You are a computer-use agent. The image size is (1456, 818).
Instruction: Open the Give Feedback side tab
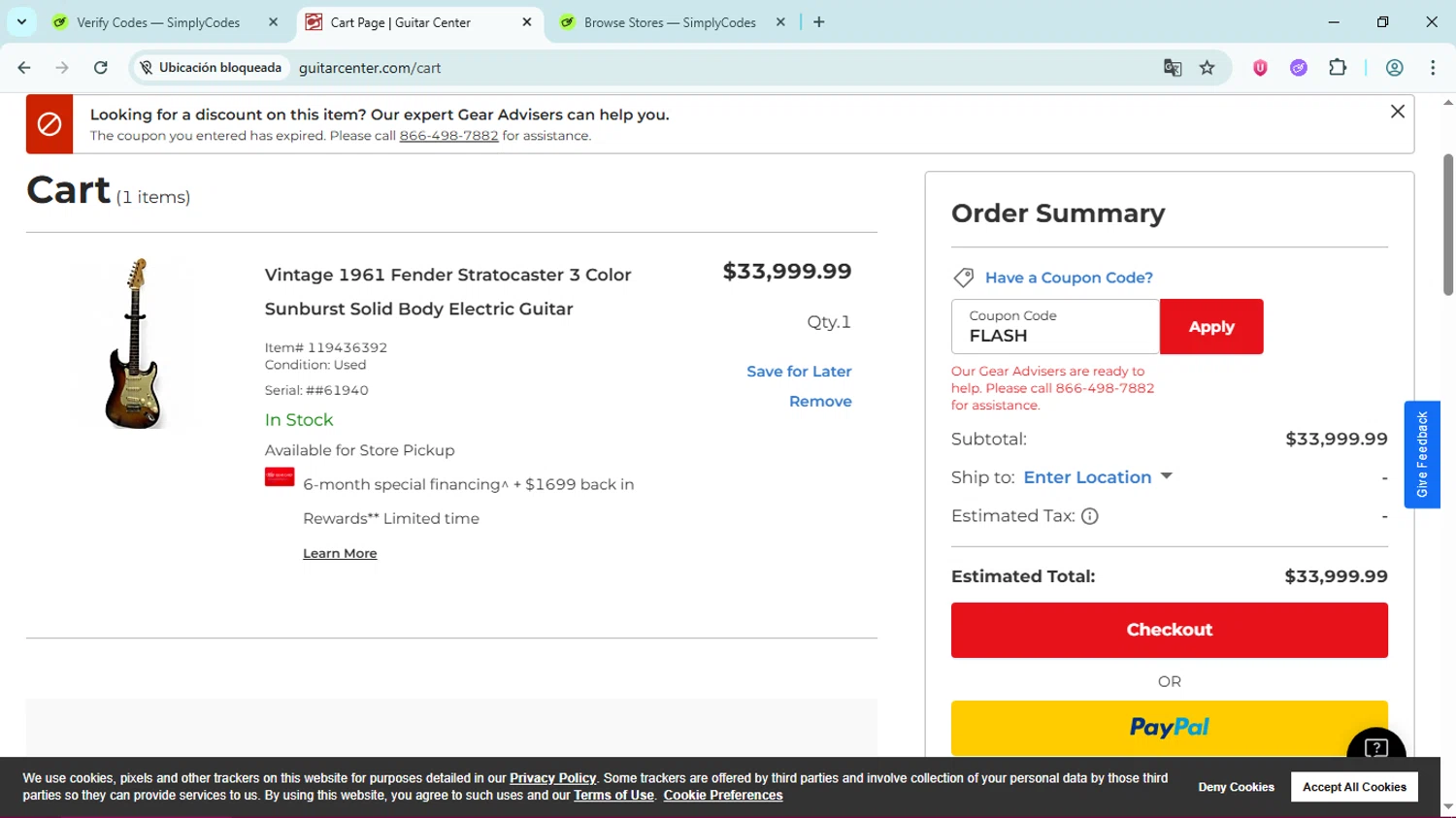pos(1422,454)
